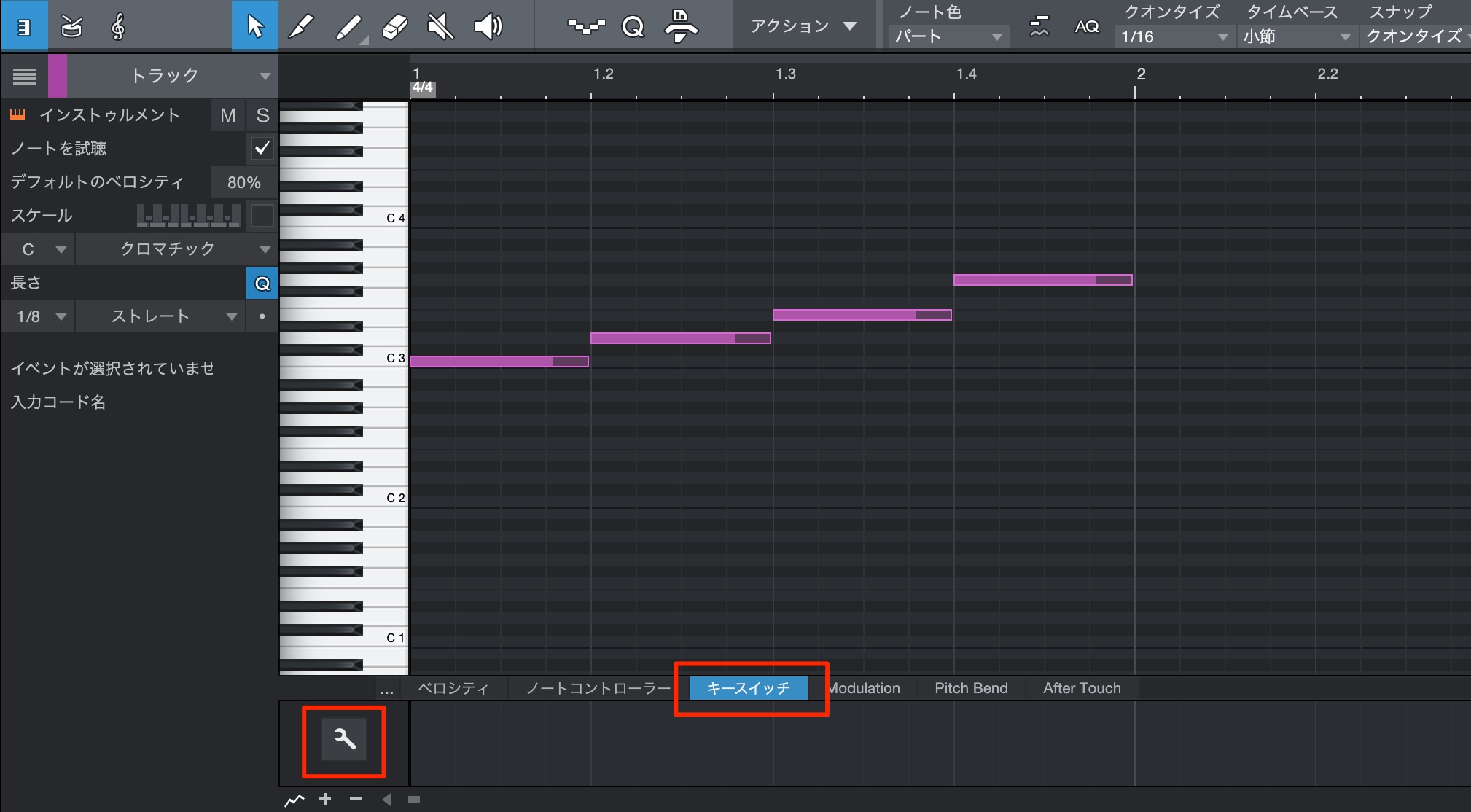This screenshot has height=812, width=1471.
Task: Open the Track dropdown
Action: (x=172, y=76)
